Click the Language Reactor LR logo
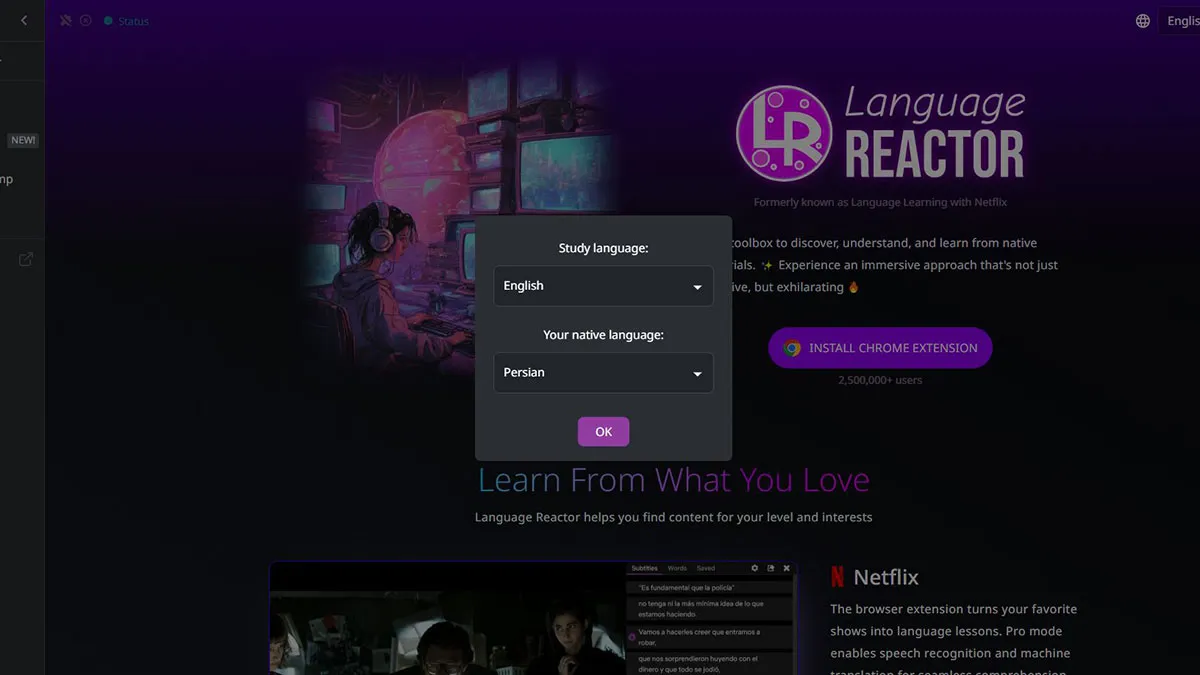Screen dimensions: 1200x675 [783, 133]
